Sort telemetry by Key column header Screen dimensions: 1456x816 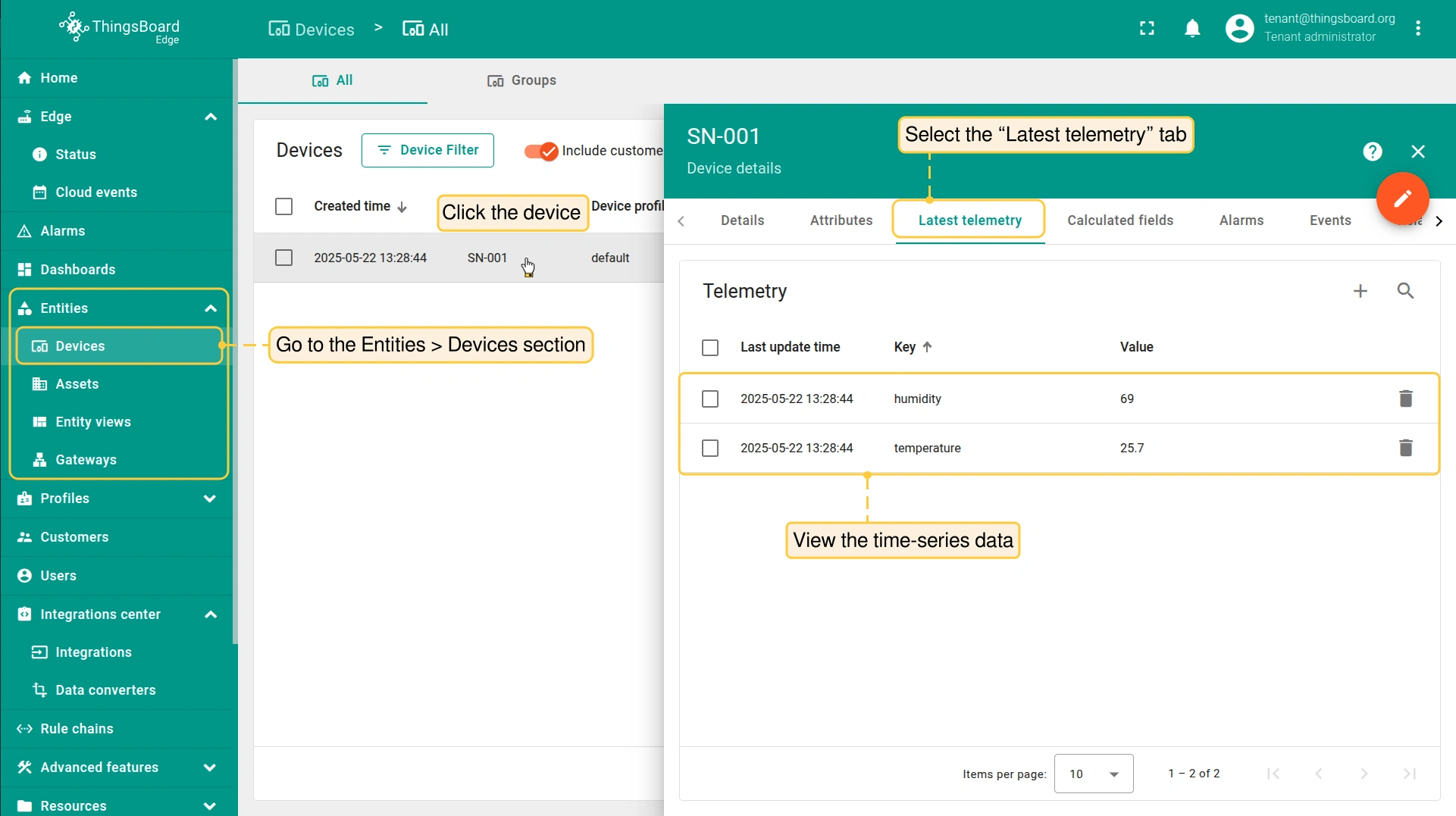point(905,347)
